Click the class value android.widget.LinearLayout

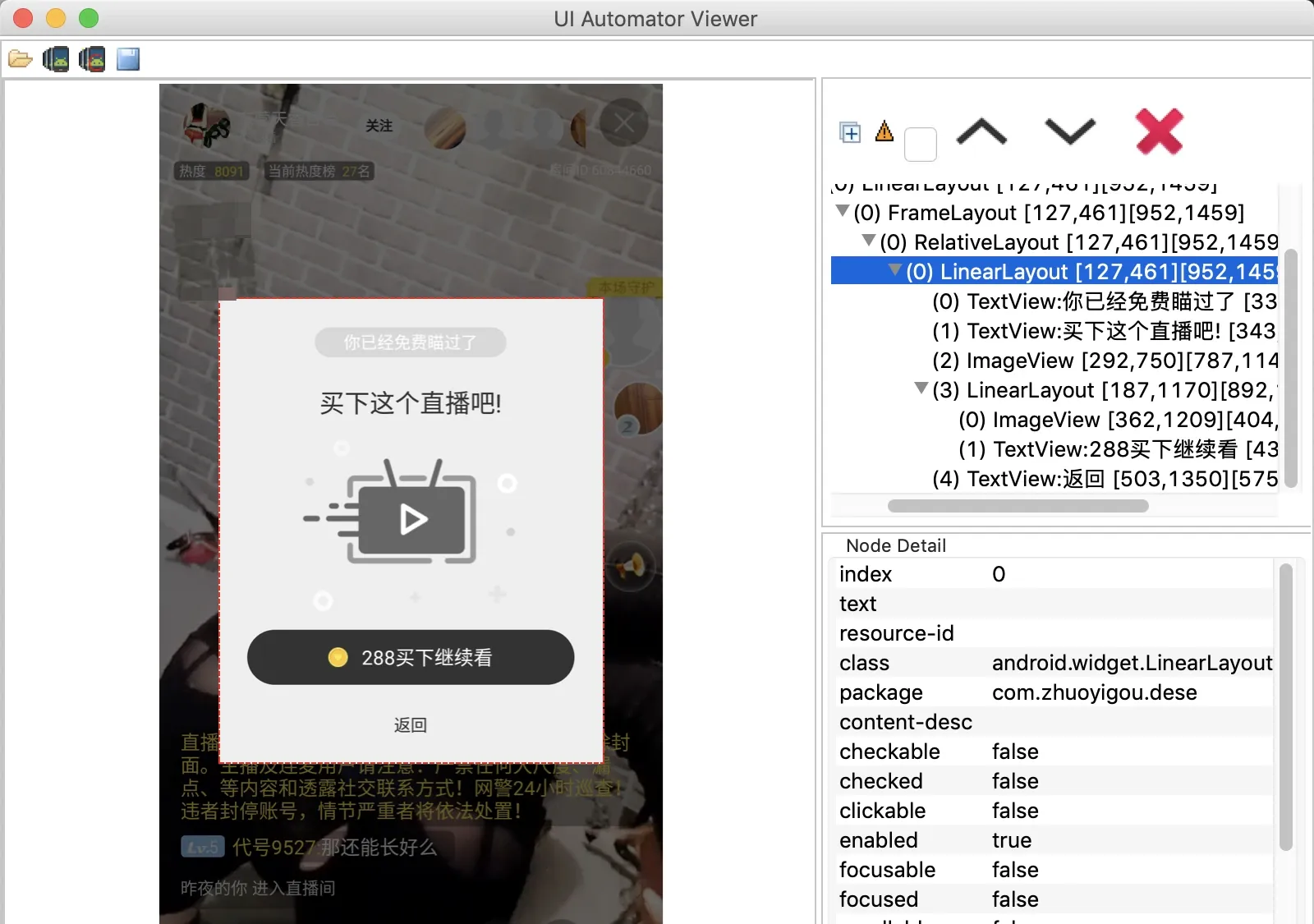pos(1132,663)
